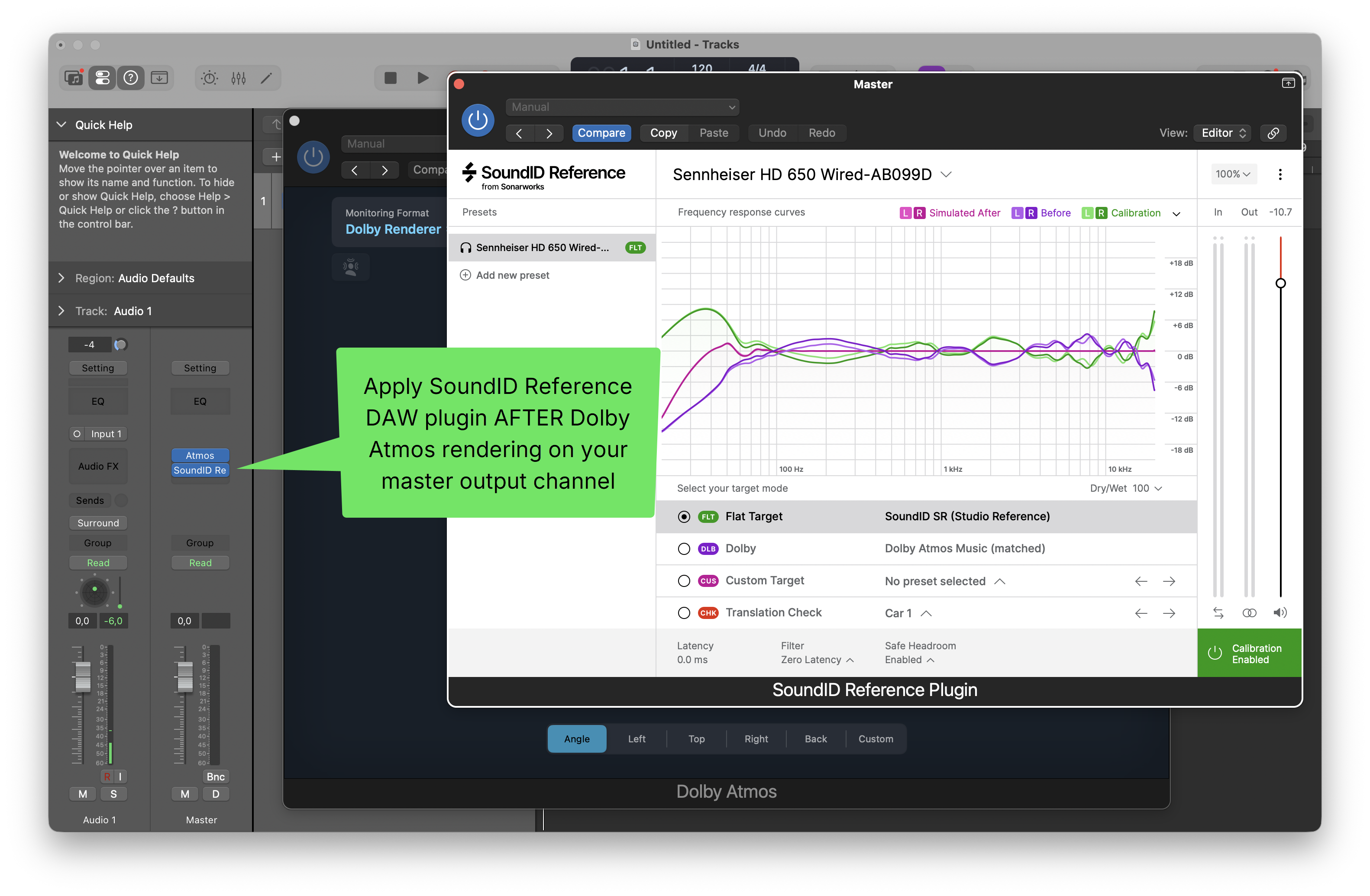The width and height of the screenshot is (1370, 896).
Task: Collapse Quick Help section
Action: (x=61, y=125)
